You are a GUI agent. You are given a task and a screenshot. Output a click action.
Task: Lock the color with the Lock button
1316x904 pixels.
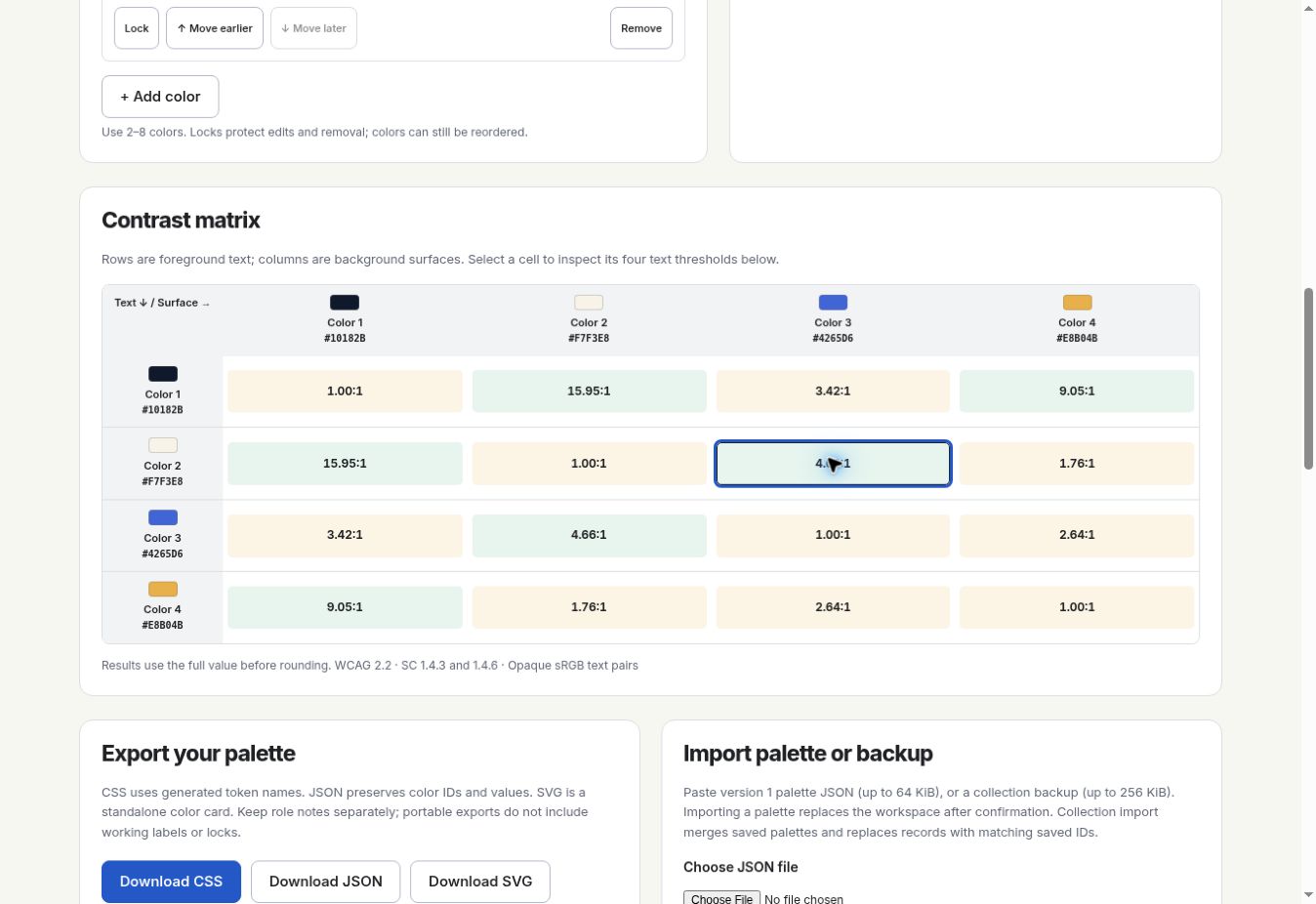tap(137, 28)
